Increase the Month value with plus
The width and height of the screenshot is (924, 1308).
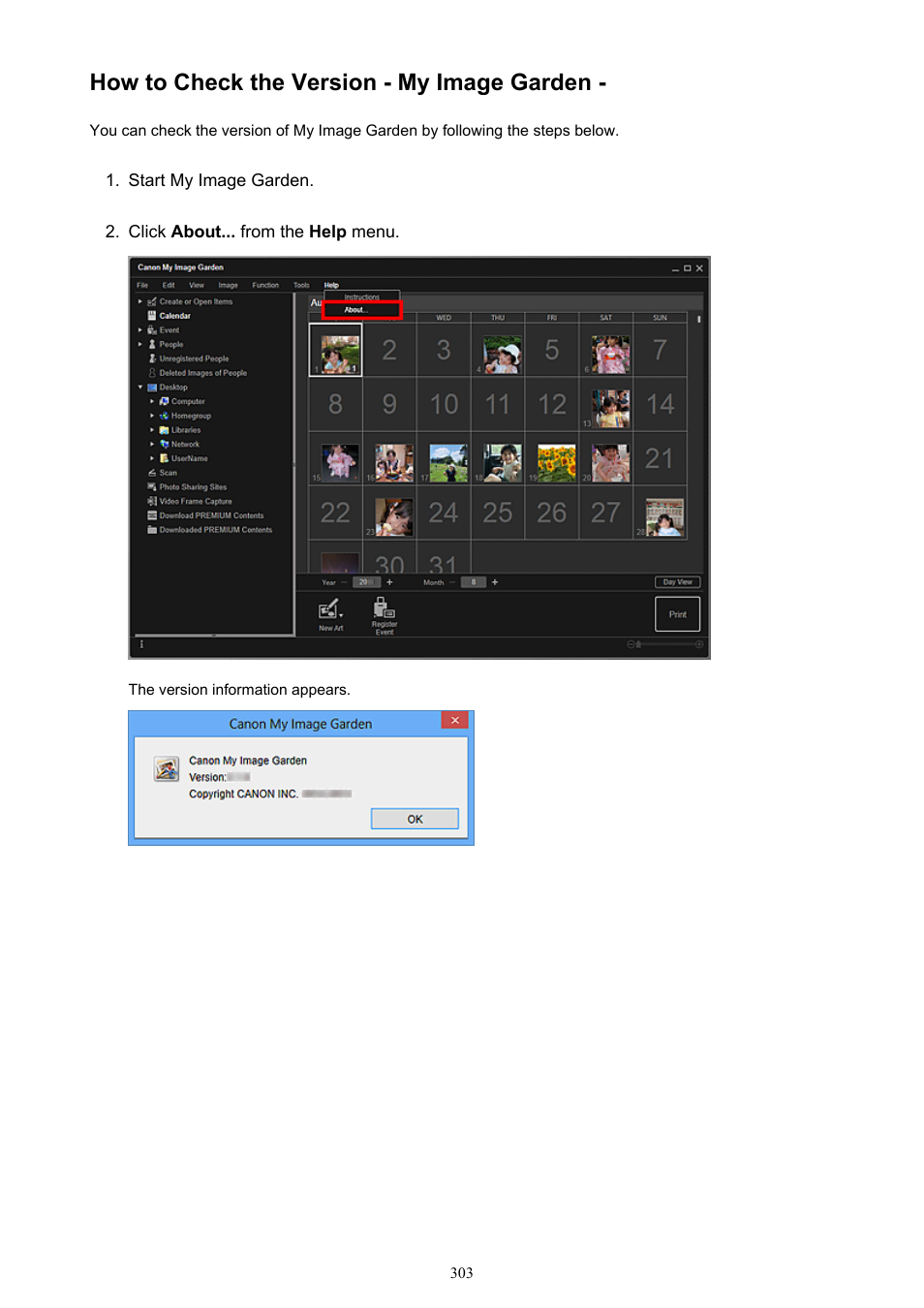point(495,582)
